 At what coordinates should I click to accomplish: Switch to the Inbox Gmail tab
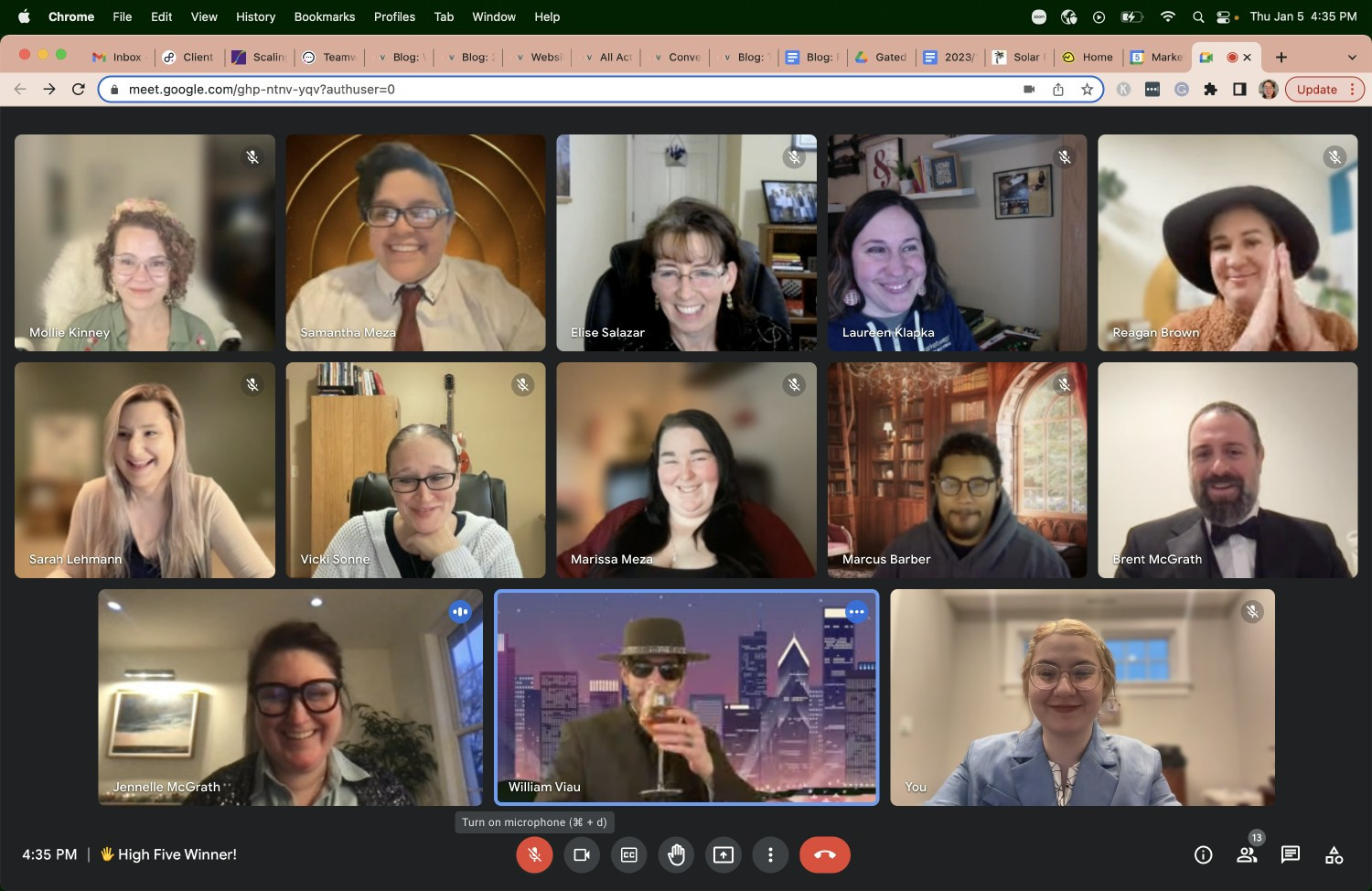118,57
